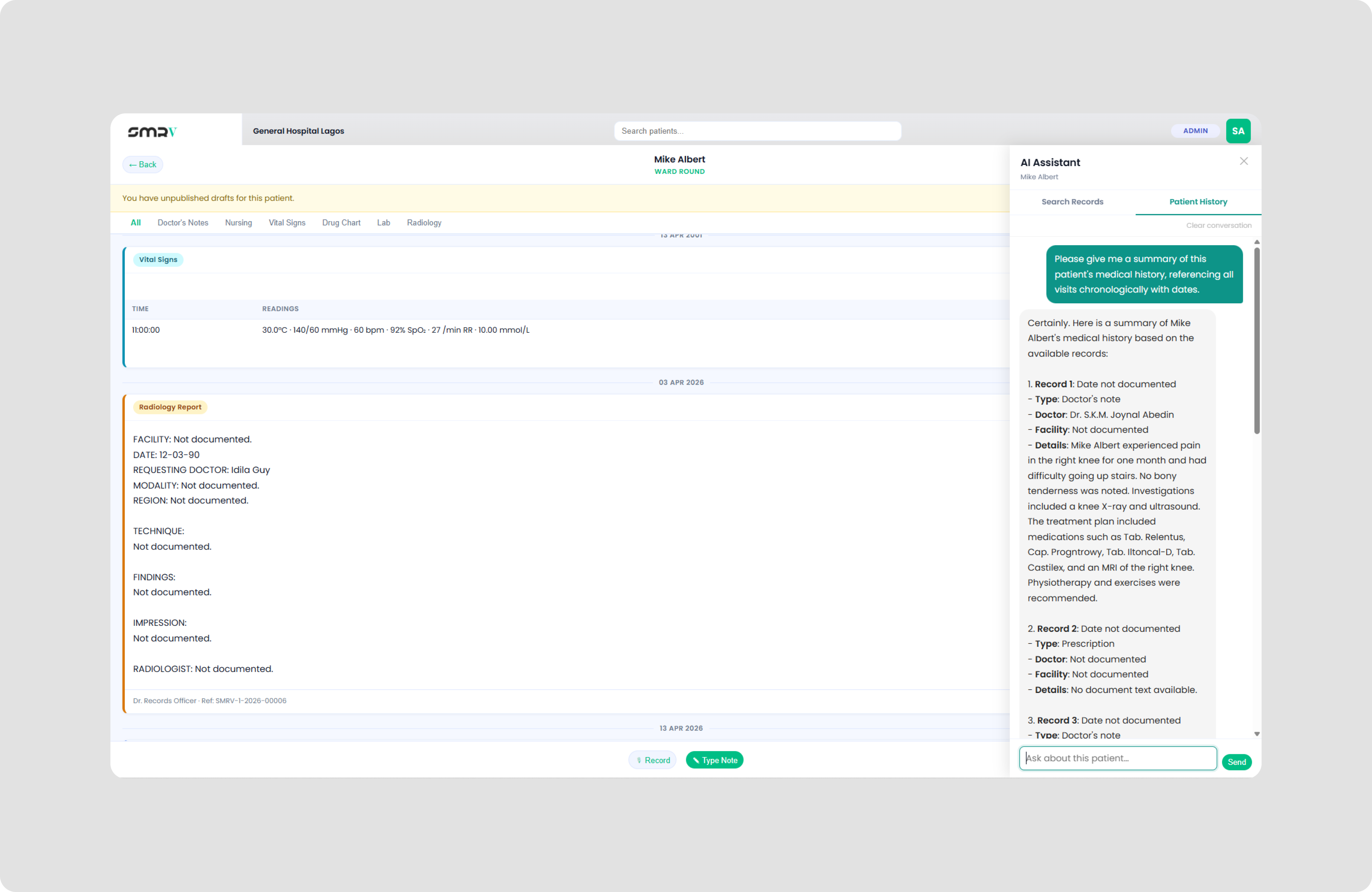
Task: Click the back arrow next to Back
Action: click(133, 164)
